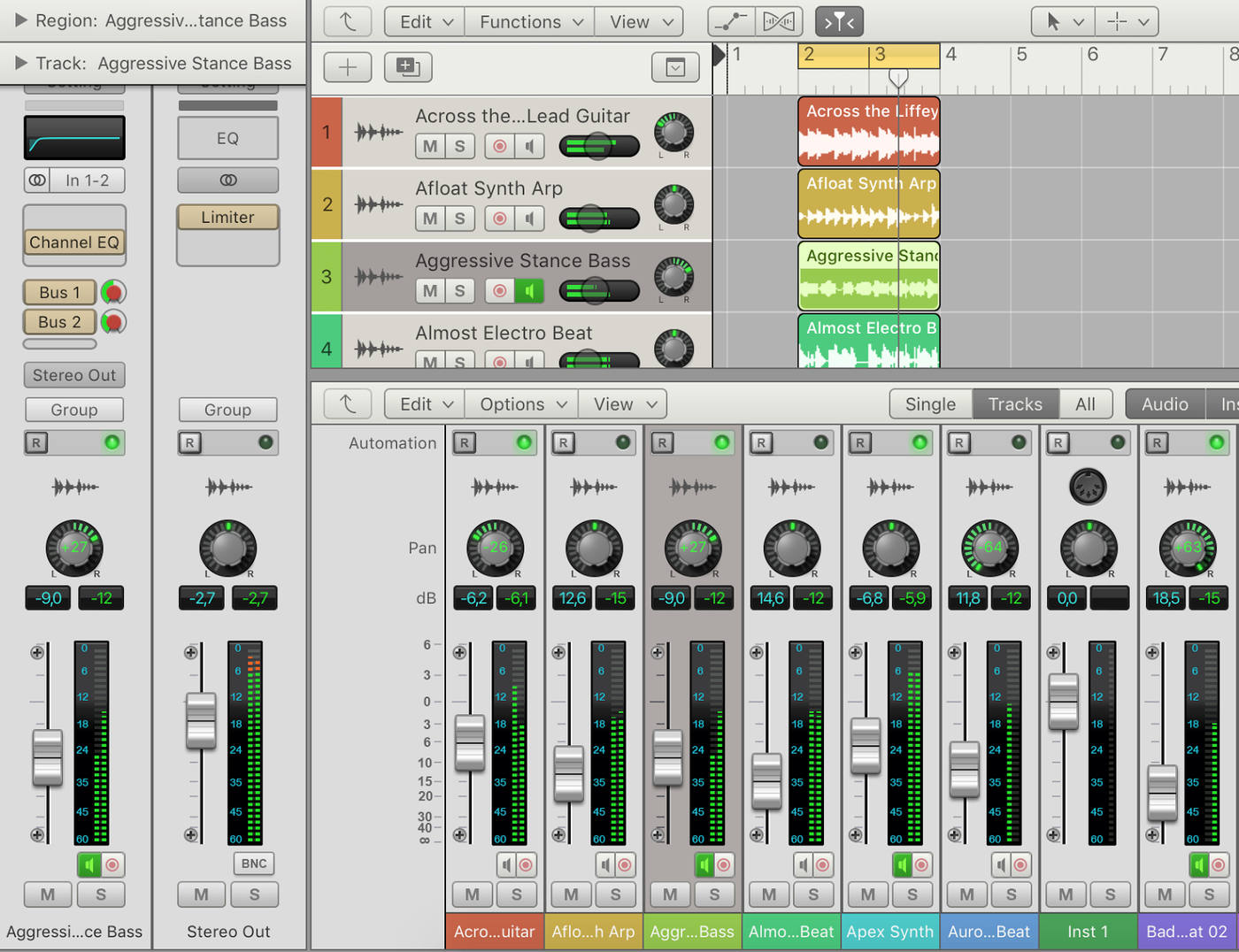The image size is (1239, 952).
Task: Open the Functions dropdown menu
Action: [531, 21]
